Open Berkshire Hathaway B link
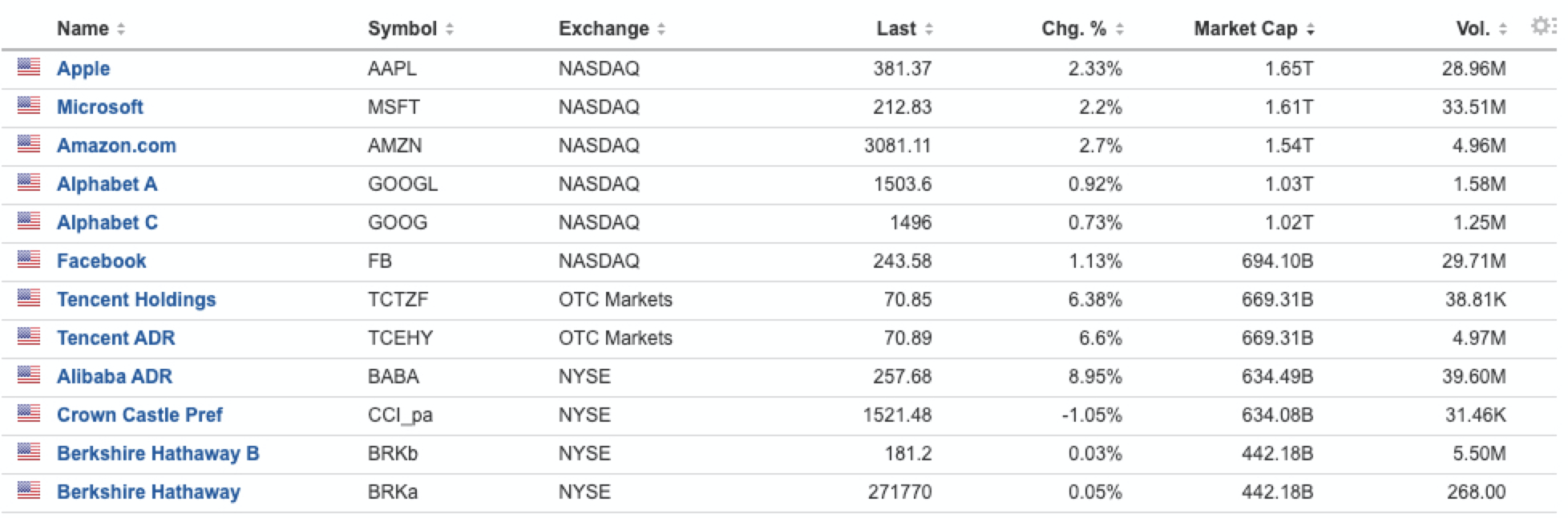The height and width of the screenshot is (518, 1568). point(158,453)
